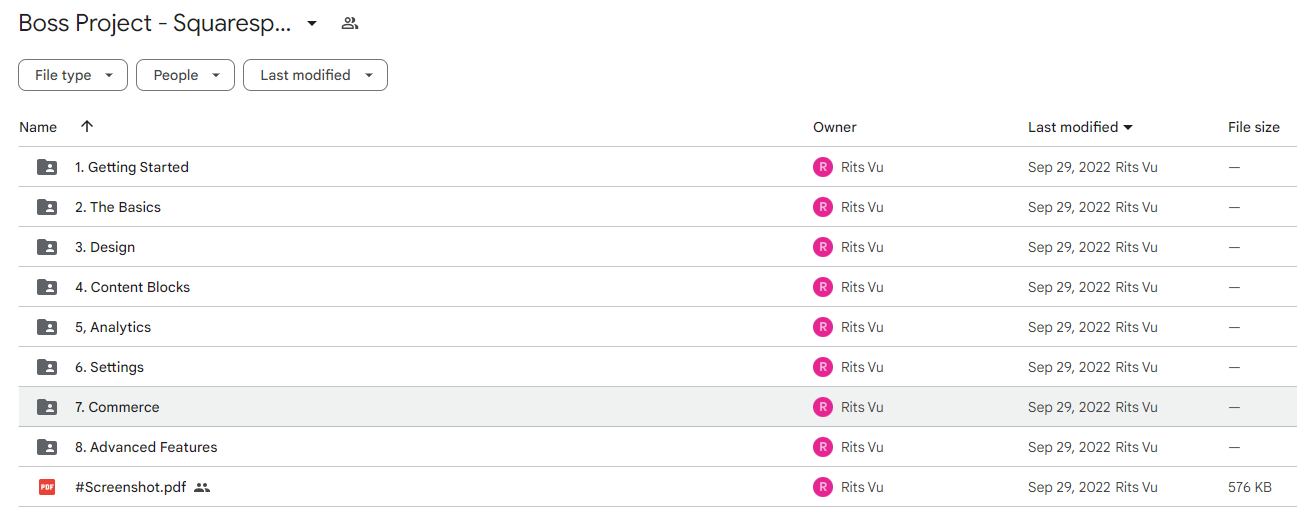Click the shared folder icon for 1. Getting Started
The image size is (1297, 518).
click(47, 167)
